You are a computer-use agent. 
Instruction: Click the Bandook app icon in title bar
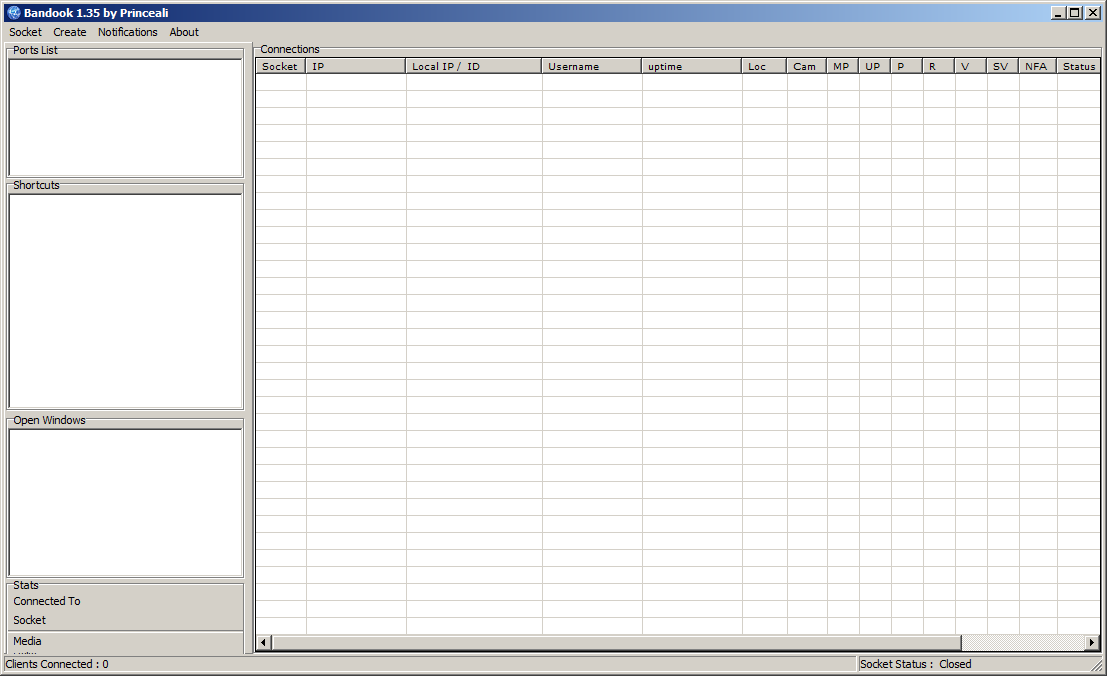tap(14, 13)
